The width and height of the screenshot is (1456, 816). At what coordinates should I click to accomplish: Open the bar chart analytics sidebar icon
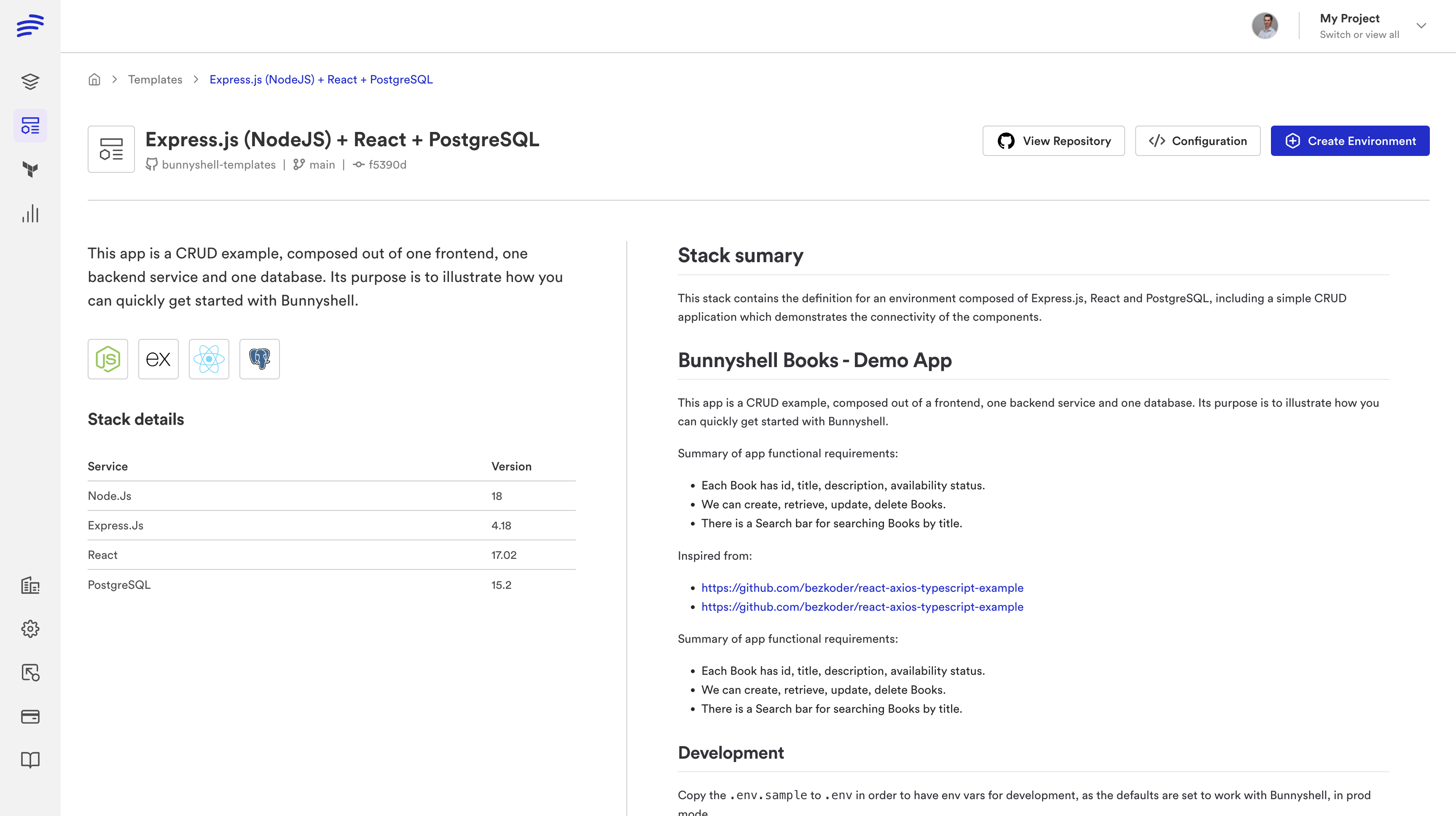pos(30,213)
